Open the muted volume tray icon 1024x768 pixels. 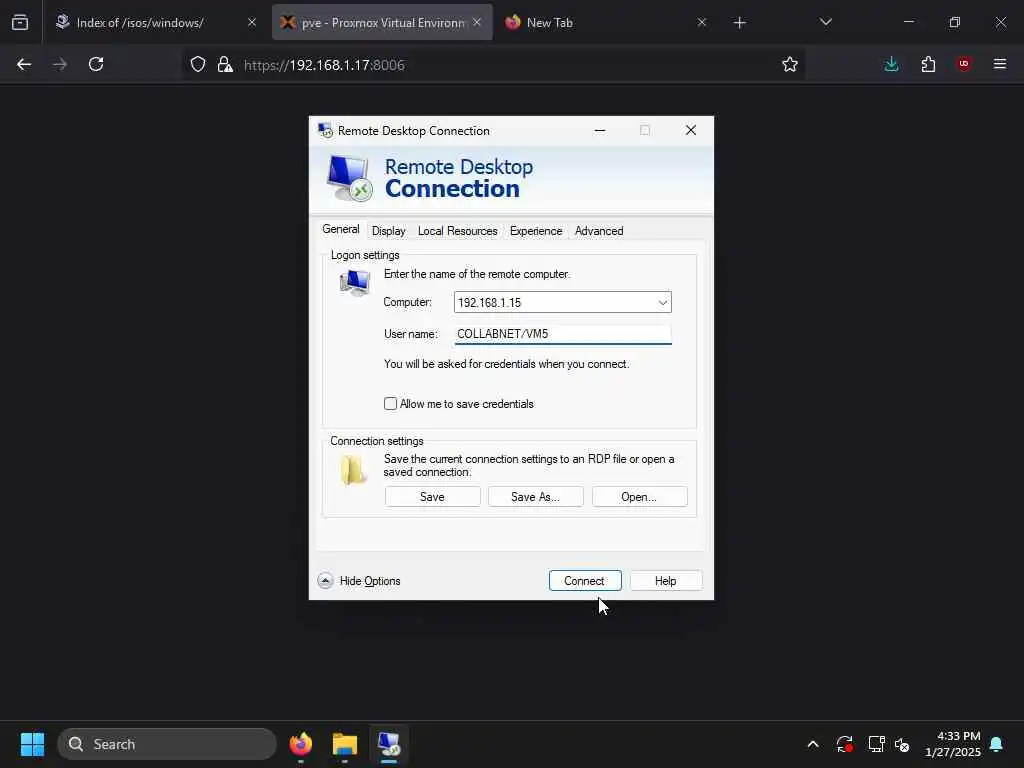(902, 744)
